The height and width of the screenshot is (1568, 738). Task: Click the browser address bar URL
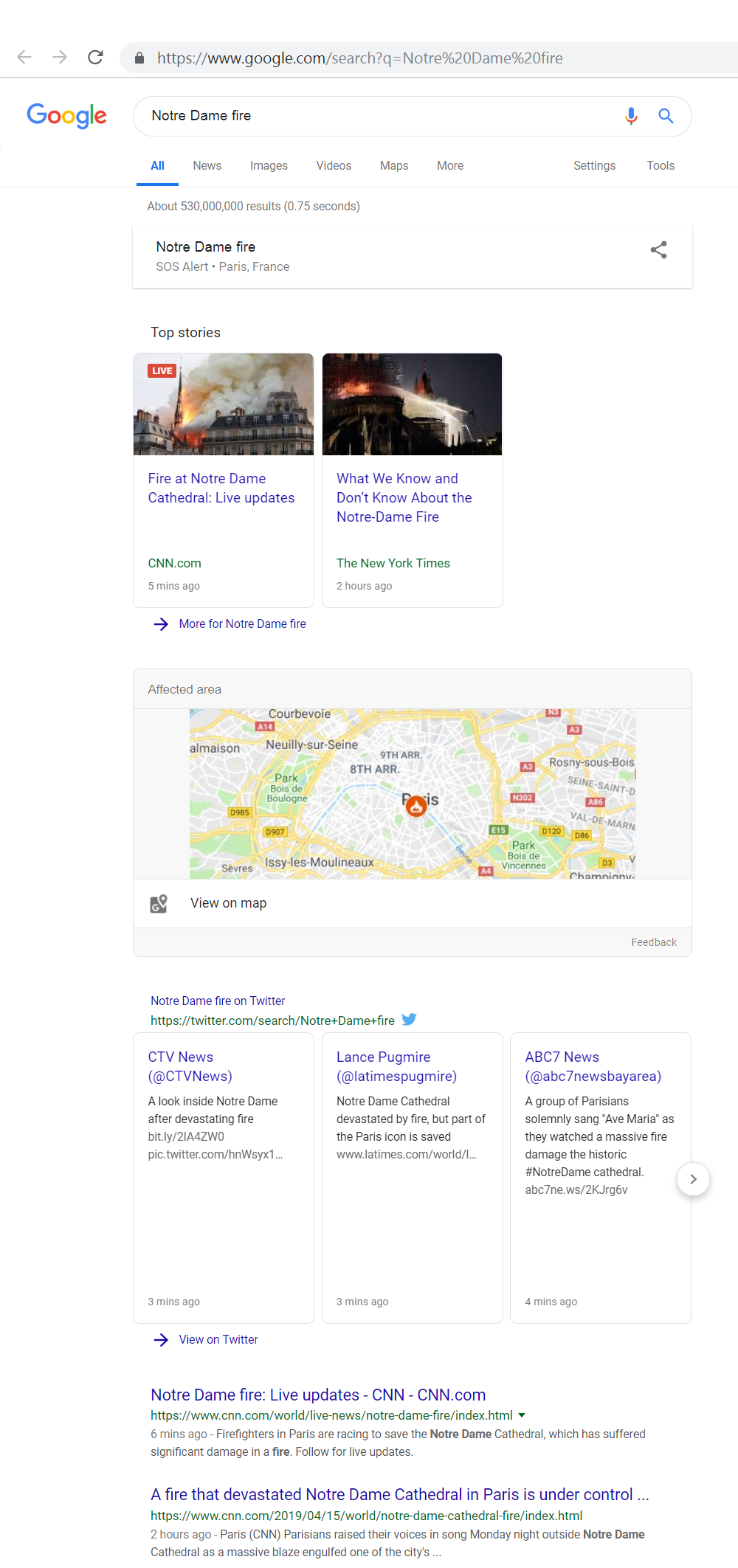(x=359, y=58)
